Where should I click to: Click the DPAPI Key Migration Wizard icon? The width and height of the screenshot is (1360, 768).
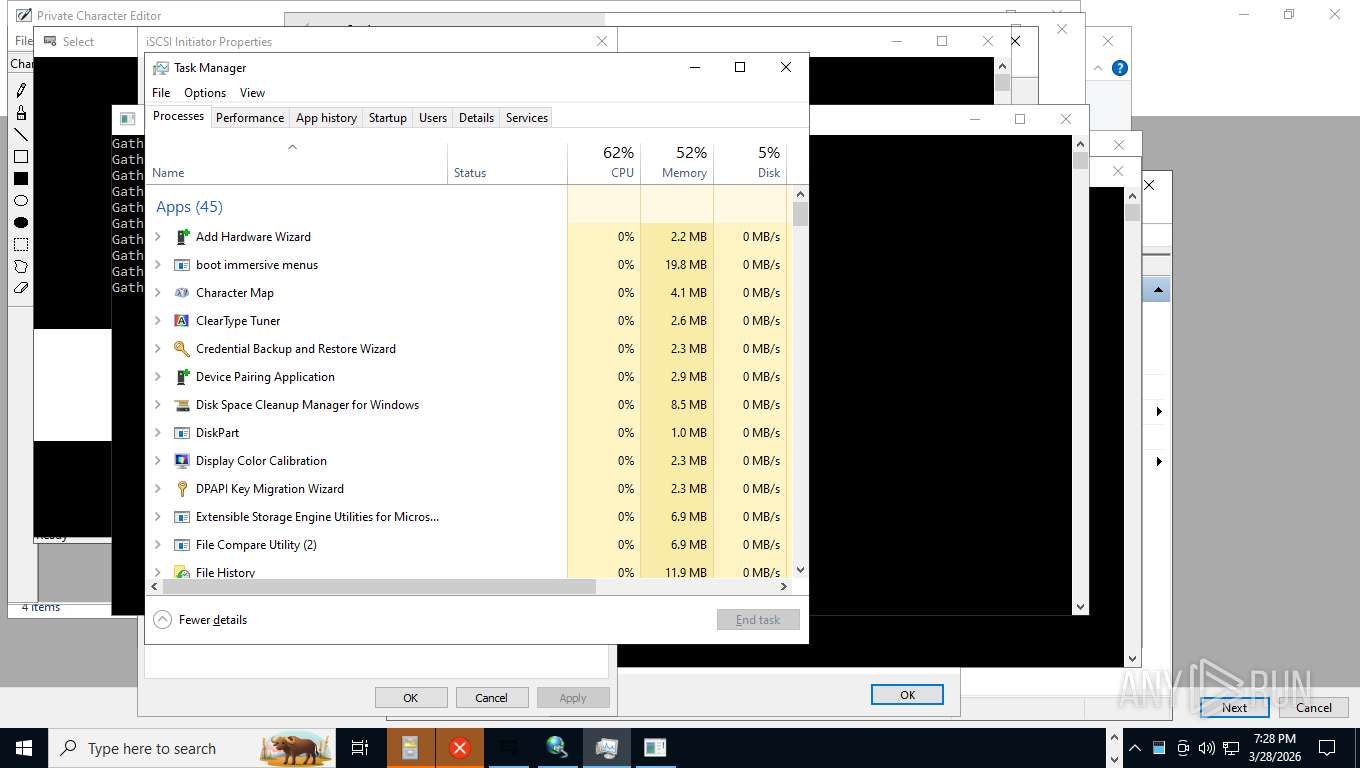click(182, 489)
